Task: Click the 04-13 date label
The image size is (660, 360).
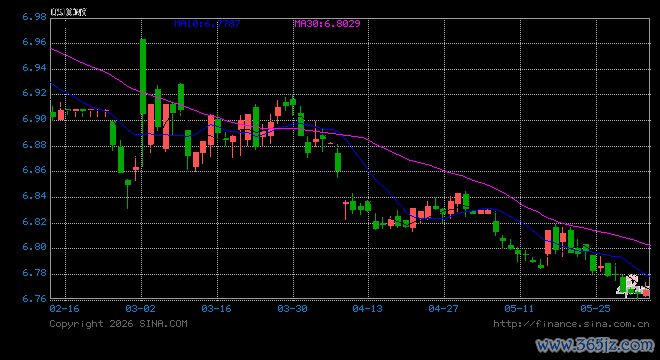Action: [367, 309]
